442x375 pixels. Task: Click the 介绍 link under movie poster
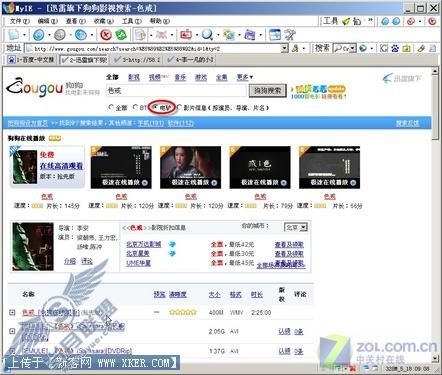click(x=70, y=261)
